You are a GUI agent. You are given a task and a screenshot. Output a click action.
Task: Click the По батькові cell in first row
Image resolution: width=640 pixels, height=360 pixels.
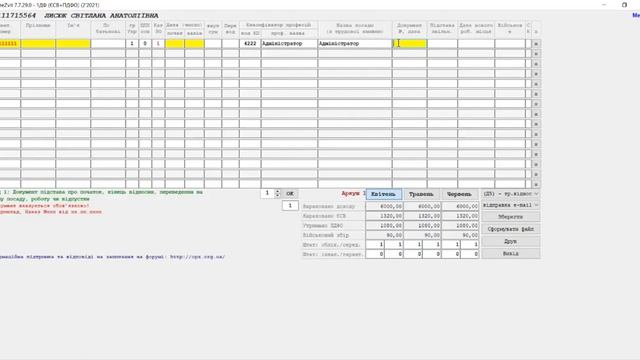click(108, 44)
